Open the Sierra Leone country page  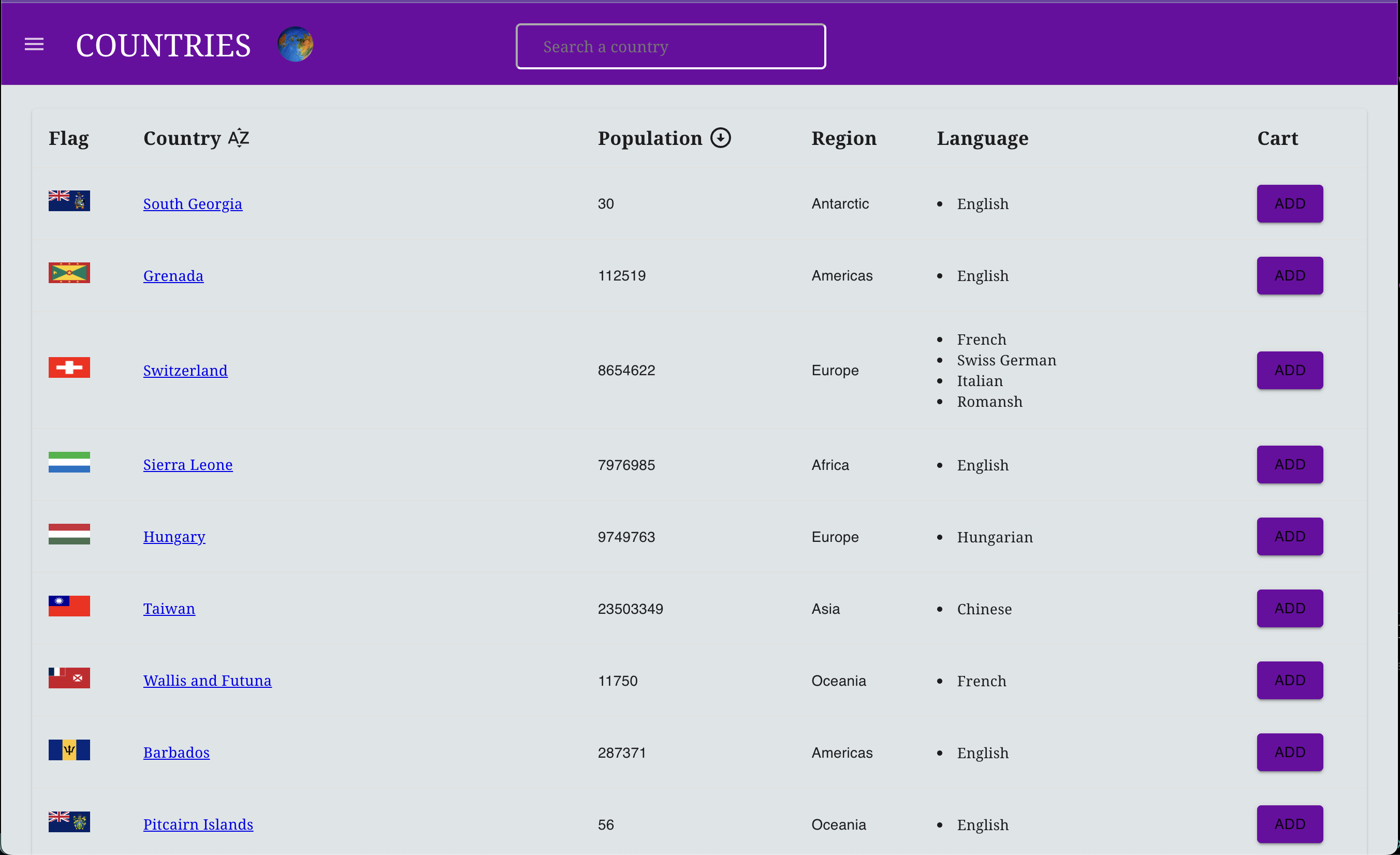187,465
